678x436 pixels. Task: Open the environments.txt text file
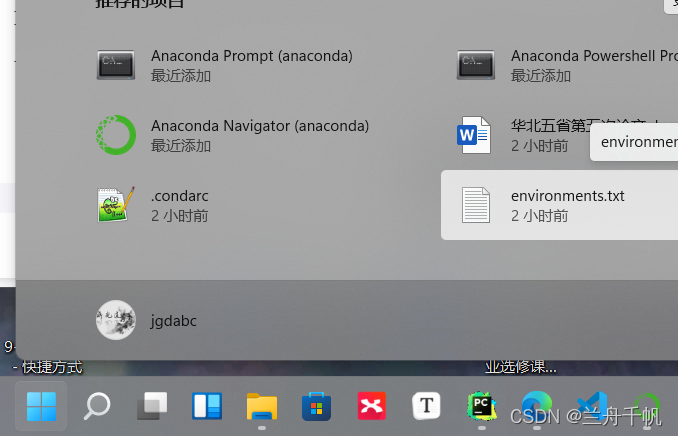(560, 205)
